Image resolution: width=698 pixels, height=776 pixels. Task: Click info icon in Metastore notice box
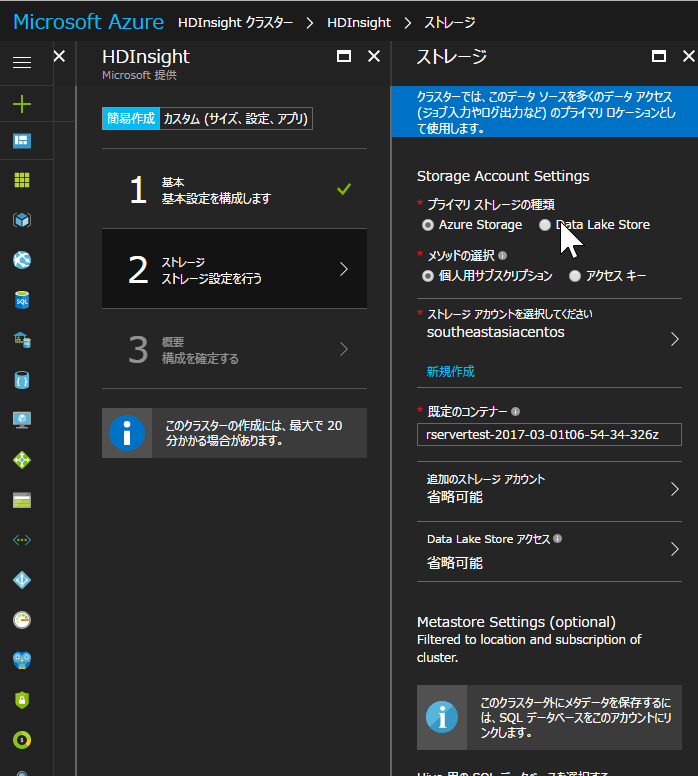[442, 717]
